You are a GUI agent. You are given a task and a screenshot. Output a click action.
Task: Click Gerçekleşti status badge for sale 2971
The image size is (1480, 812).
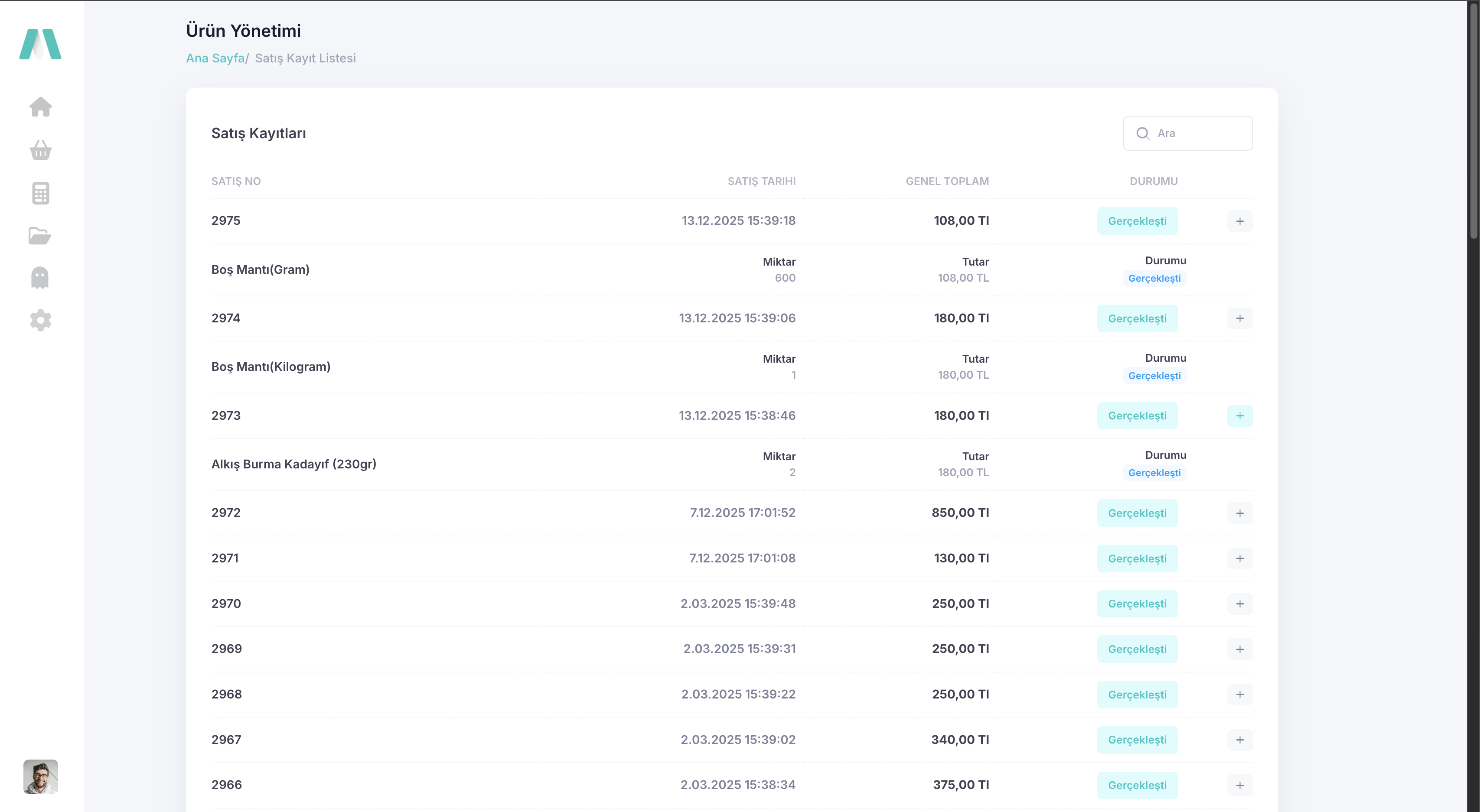(x=1137, y=558)
